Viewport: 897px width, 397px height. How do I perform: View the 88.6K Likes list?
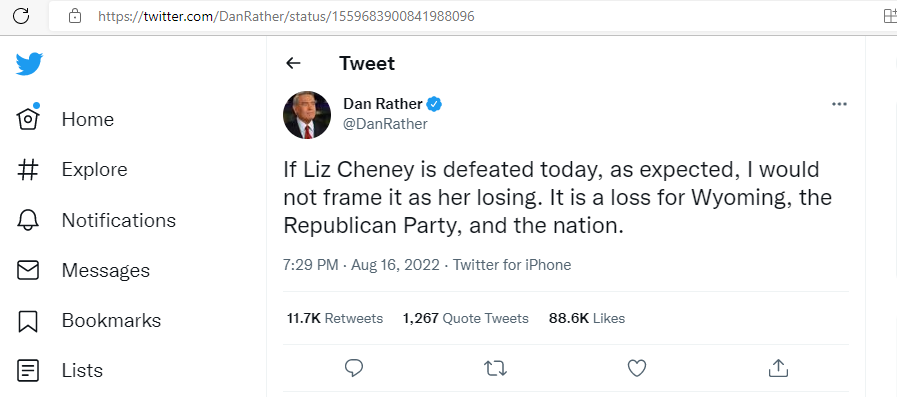pyautogui.click(x=587, y=318)
